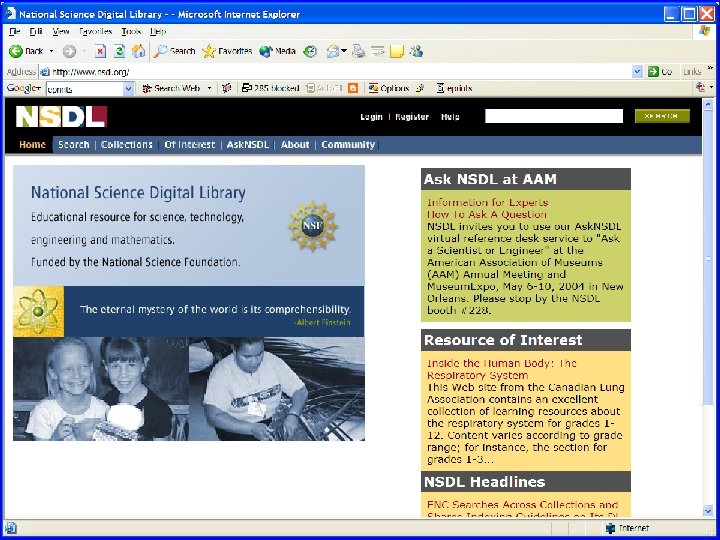This screenshot has height=540, width=720.
Task: Select the Search navigation tab
Action: pos(73,145)
